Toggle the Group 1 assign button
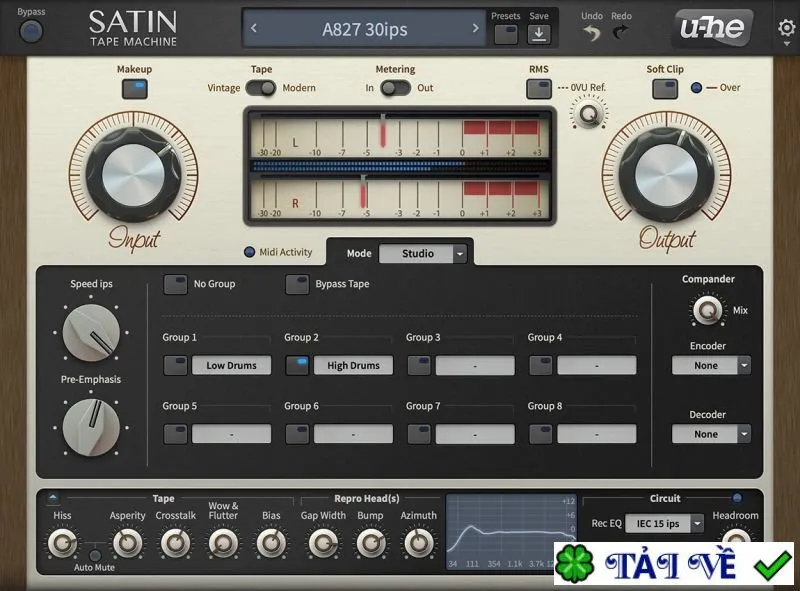 tap(175, 365)
